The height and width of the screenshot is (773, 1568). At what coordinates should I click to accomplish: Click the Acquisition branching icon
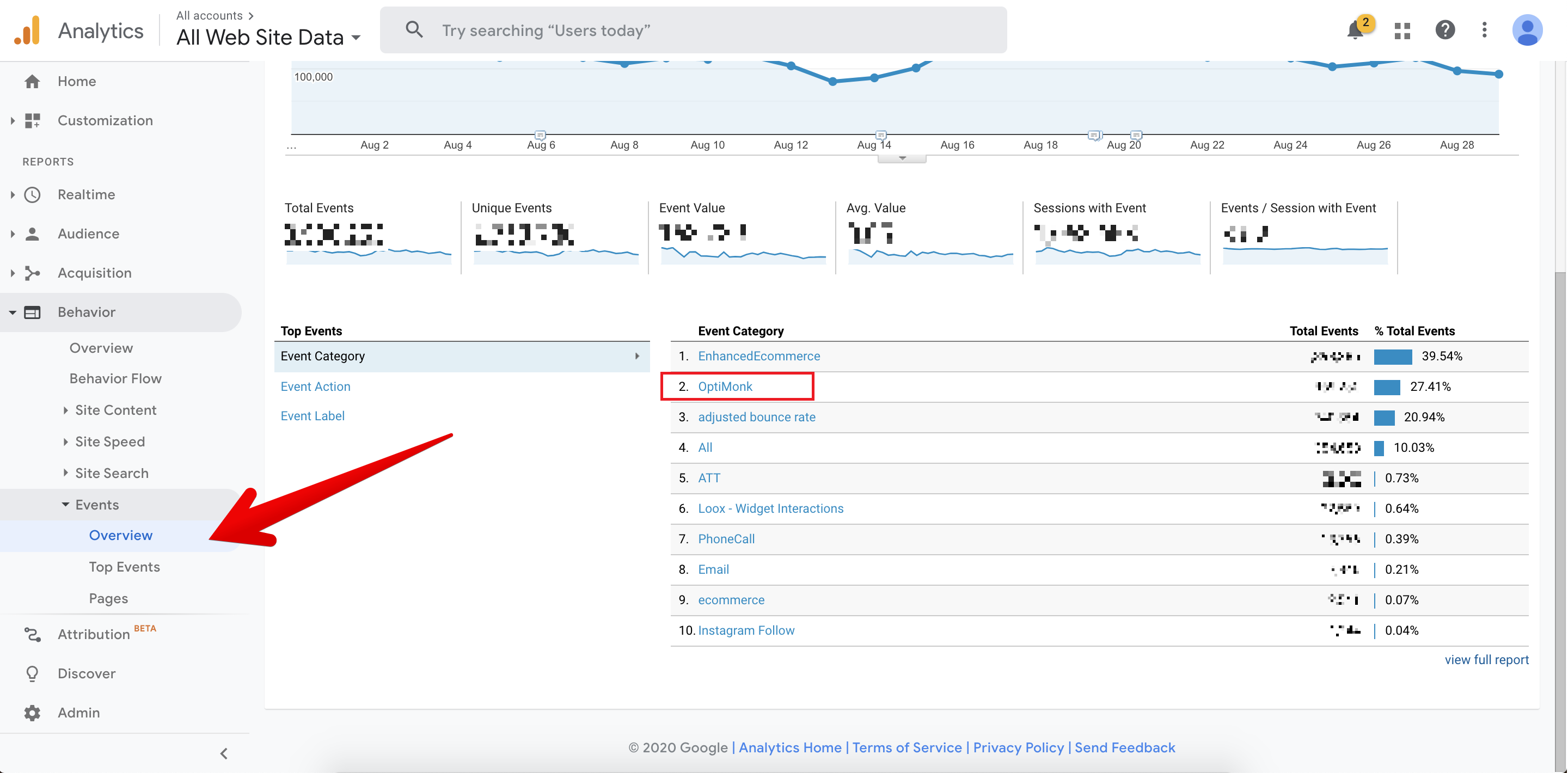point(32,273)
